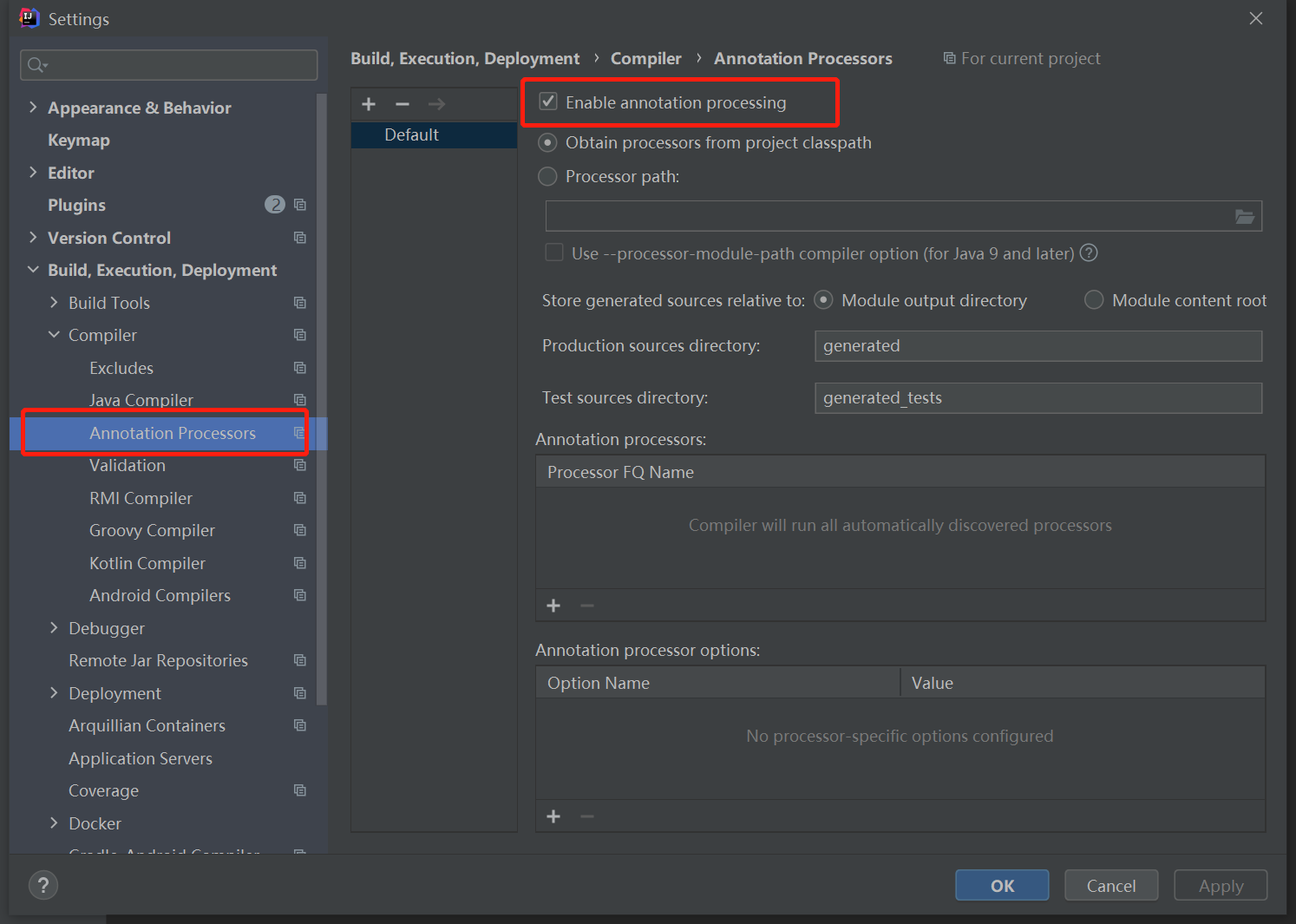Collapse Build, Execution, Deployment node

pos(33,270)
